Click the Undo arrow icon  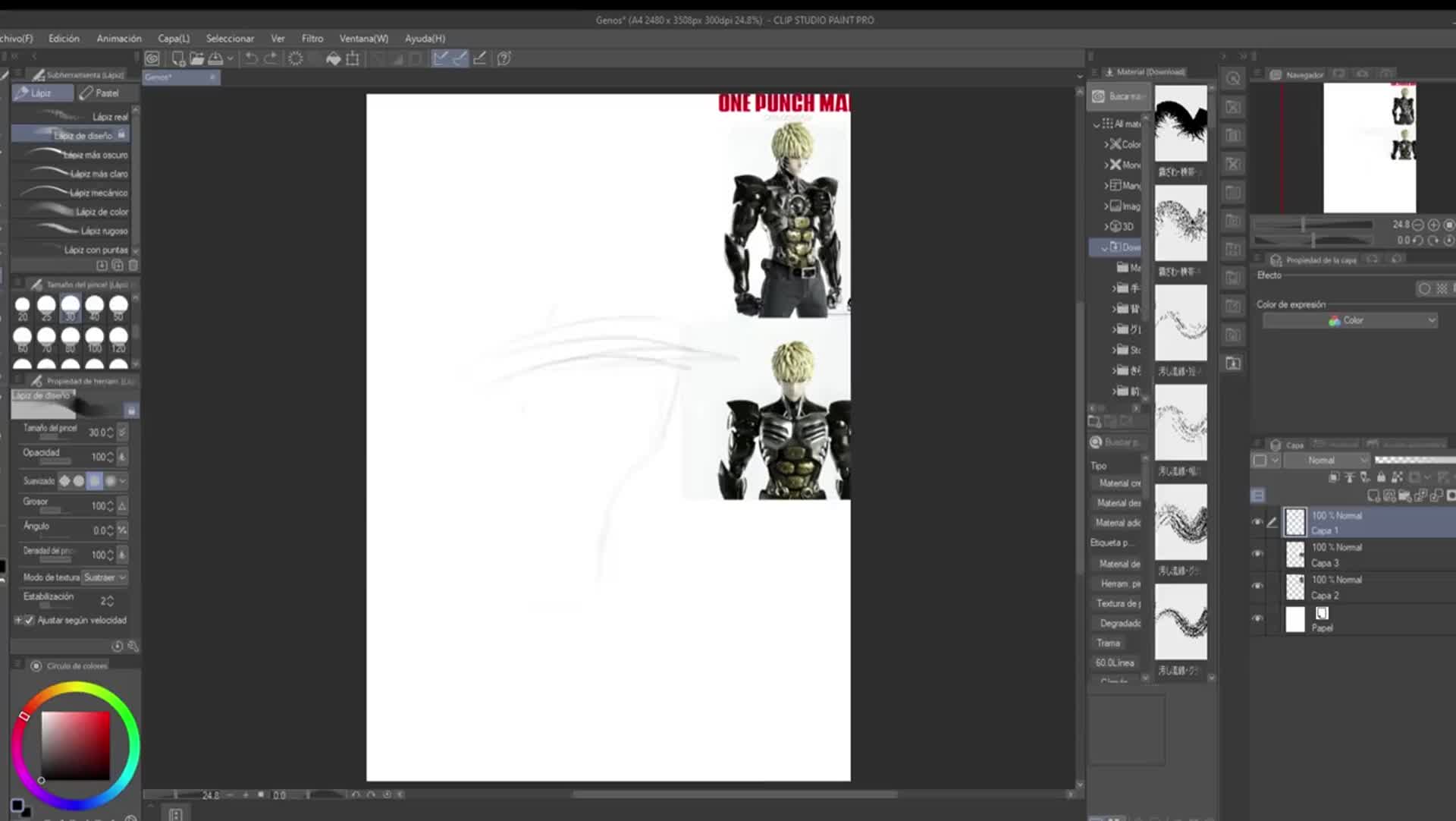point(251,58)
